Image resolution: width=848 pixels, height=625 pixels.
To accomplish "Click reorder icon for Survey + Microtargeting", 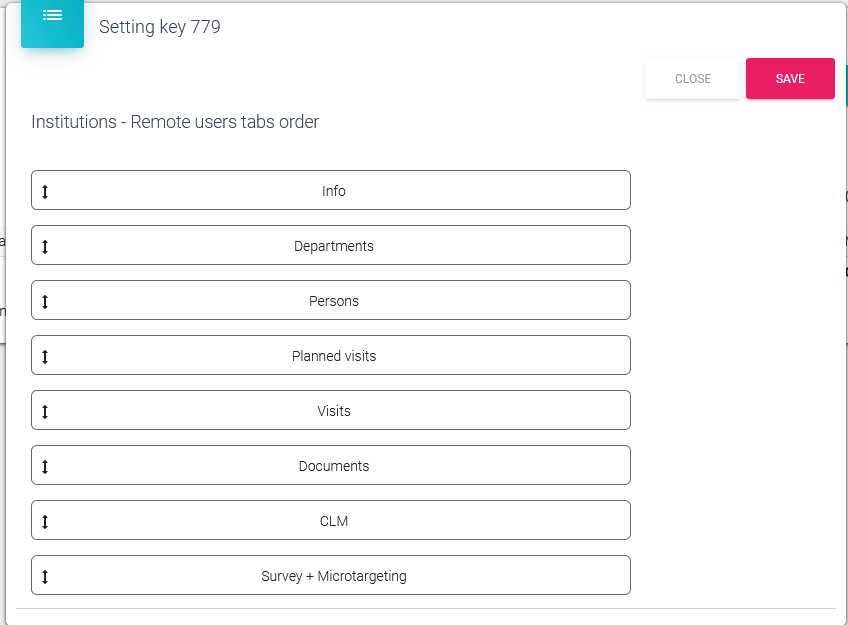I will (45, 576).
